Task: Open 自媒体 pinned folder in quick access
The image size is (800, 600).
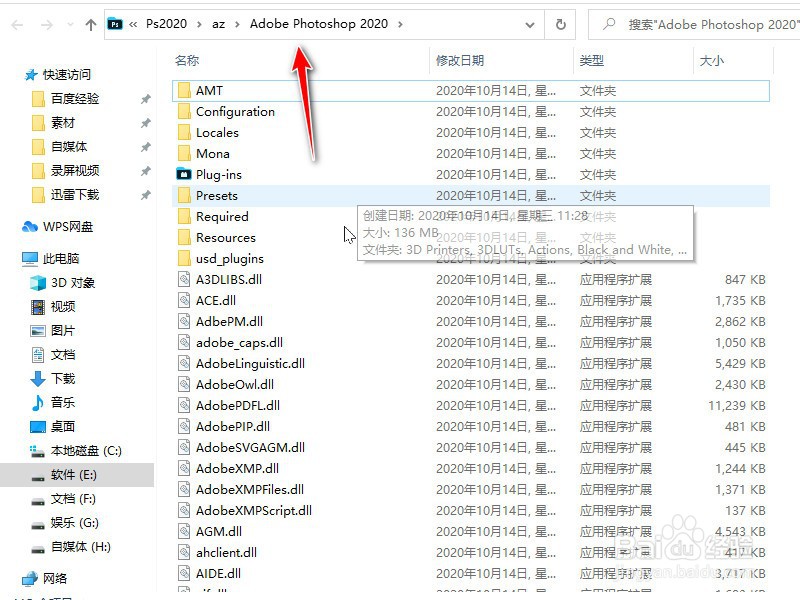Action: pyautogui.click(x=69, y=146)
